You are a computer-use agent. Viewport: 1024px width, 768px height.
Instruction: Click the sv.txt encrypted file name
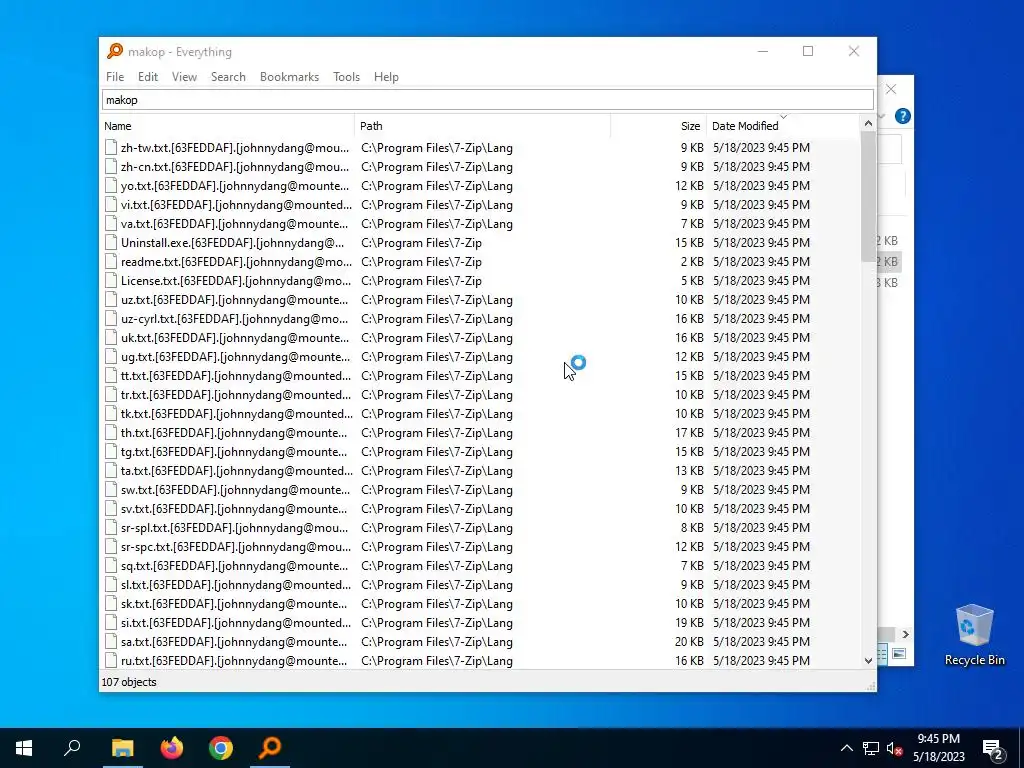point(234,509)
